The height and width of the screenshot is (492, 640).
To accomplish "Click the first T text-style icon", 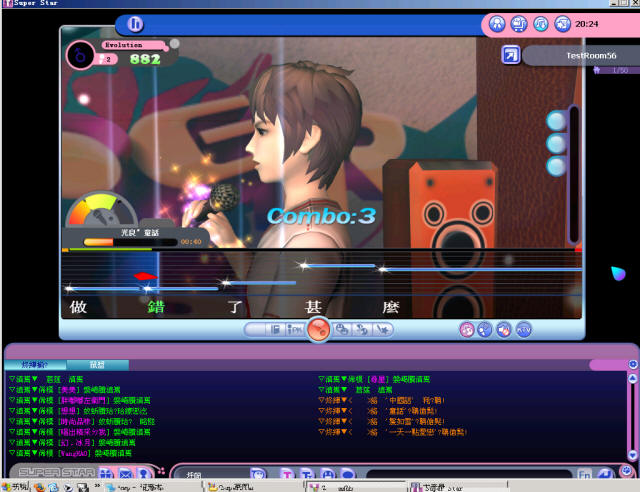I will click(287, 474).
